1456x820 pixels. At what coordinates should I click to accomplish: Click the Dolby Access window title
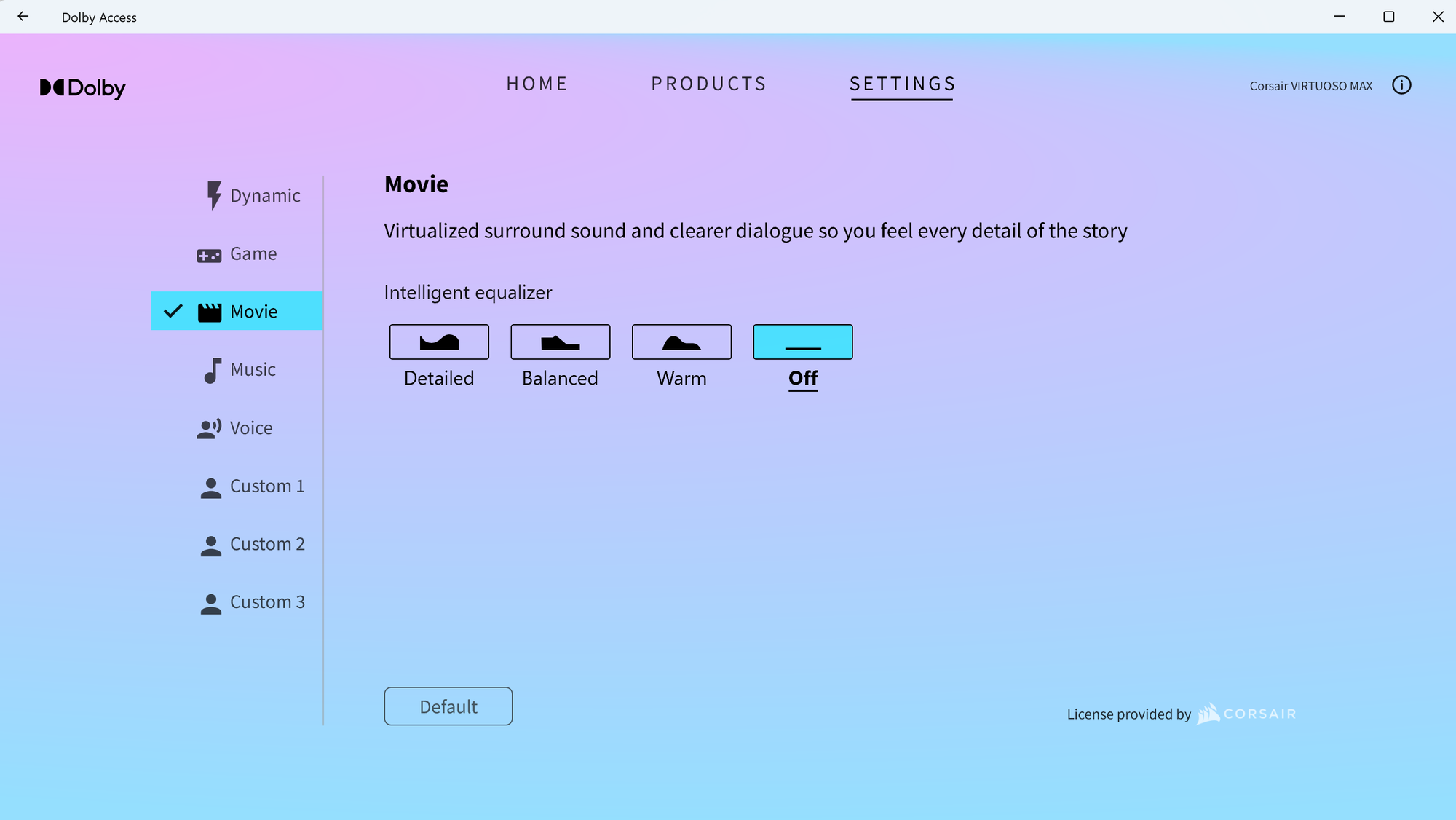coord(99,17)
